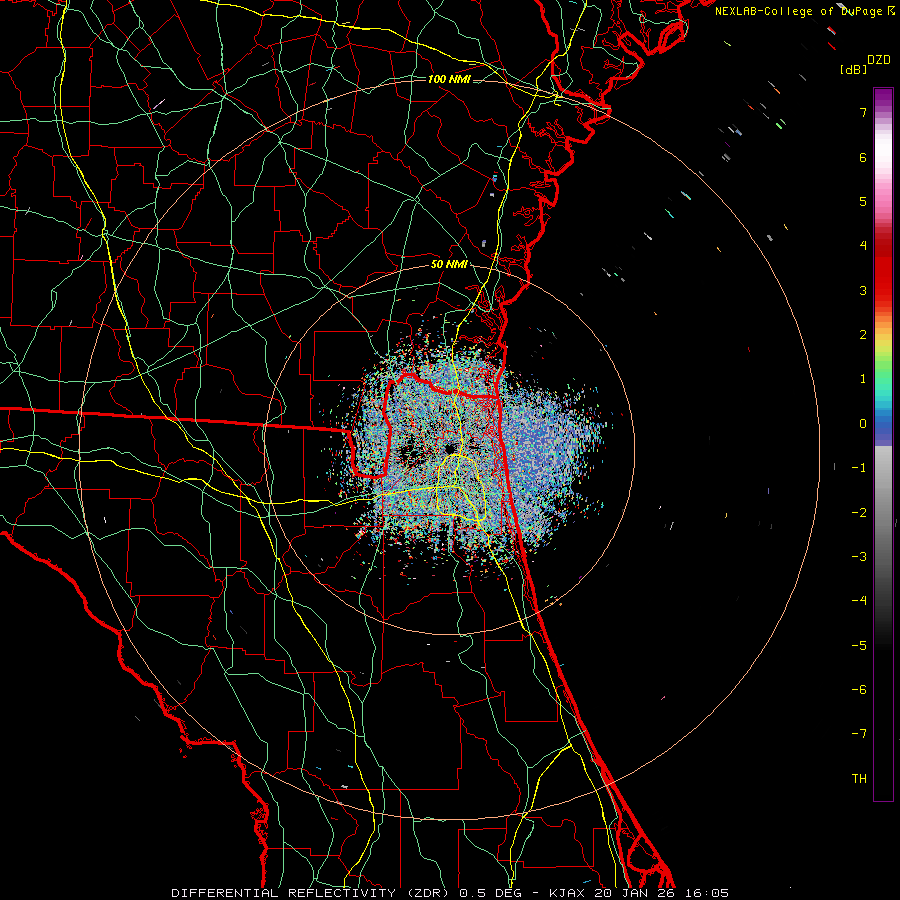Screen dimensions: 900x900
Task: Click the -1 value on color scale
Action: click(x=859, y=468)
